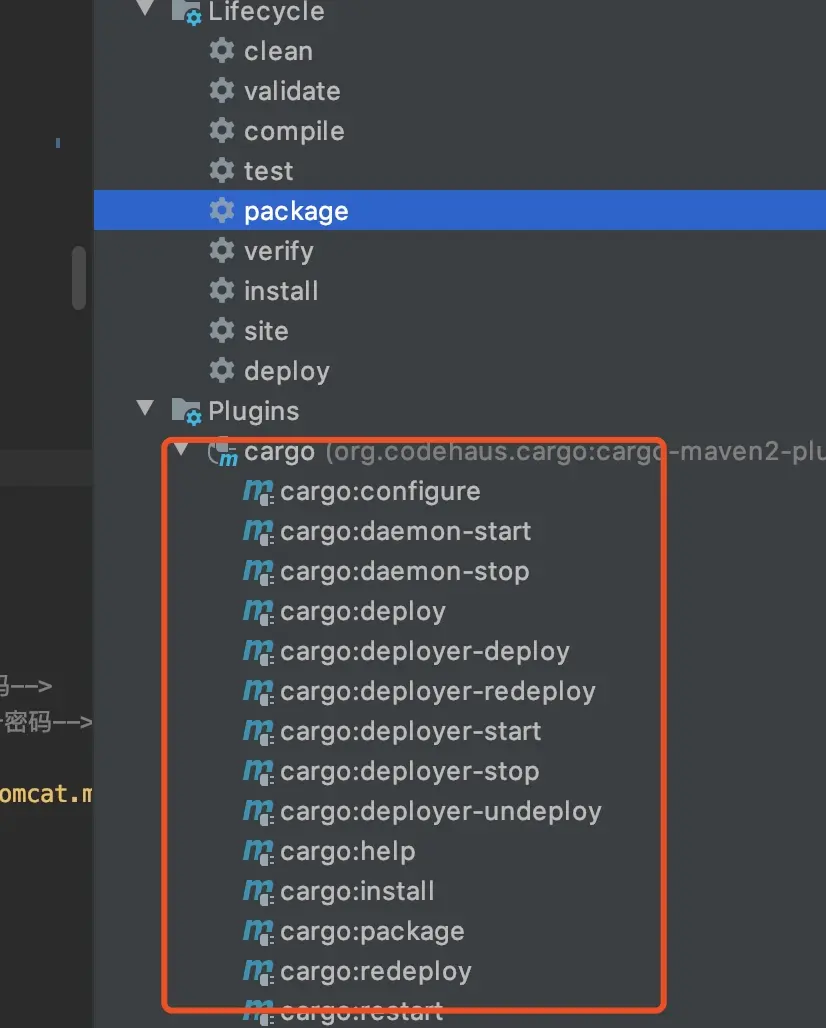Click the Lifecycle folder icon
Viewport: 826px width, 1028px height.
coord(186,12)
